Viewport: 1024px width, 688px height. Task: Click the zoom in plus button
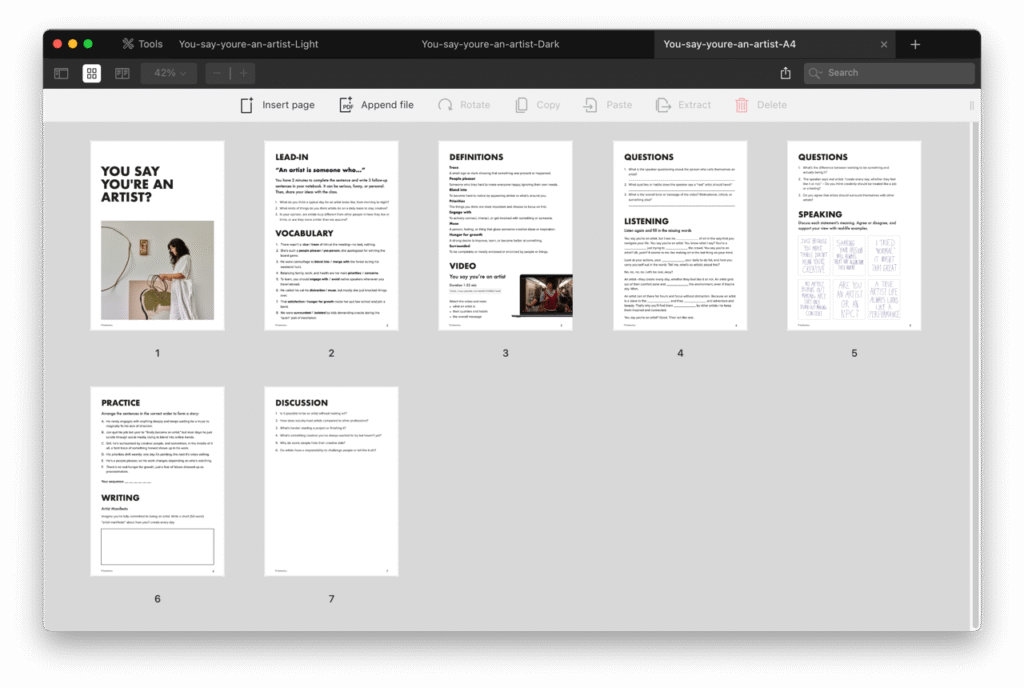243,73
